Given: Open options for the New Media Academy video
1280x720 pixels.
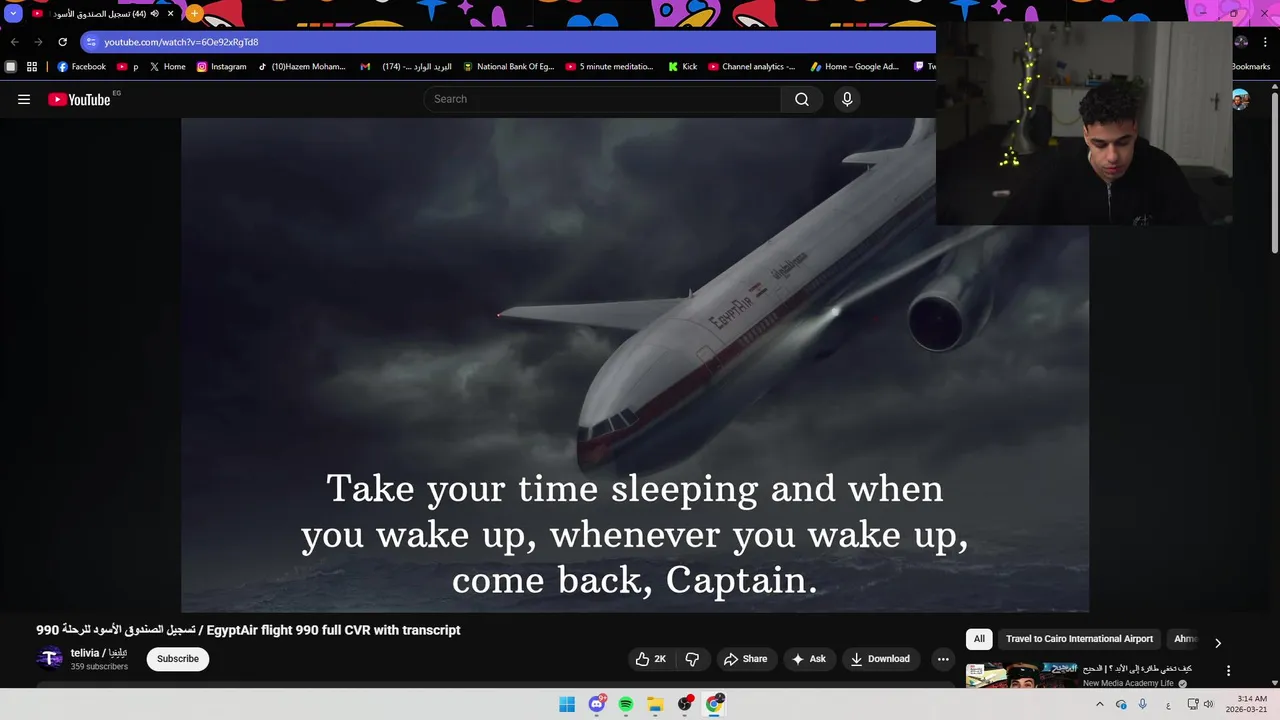Looking at the screenshot, I should click(1228, 671).
